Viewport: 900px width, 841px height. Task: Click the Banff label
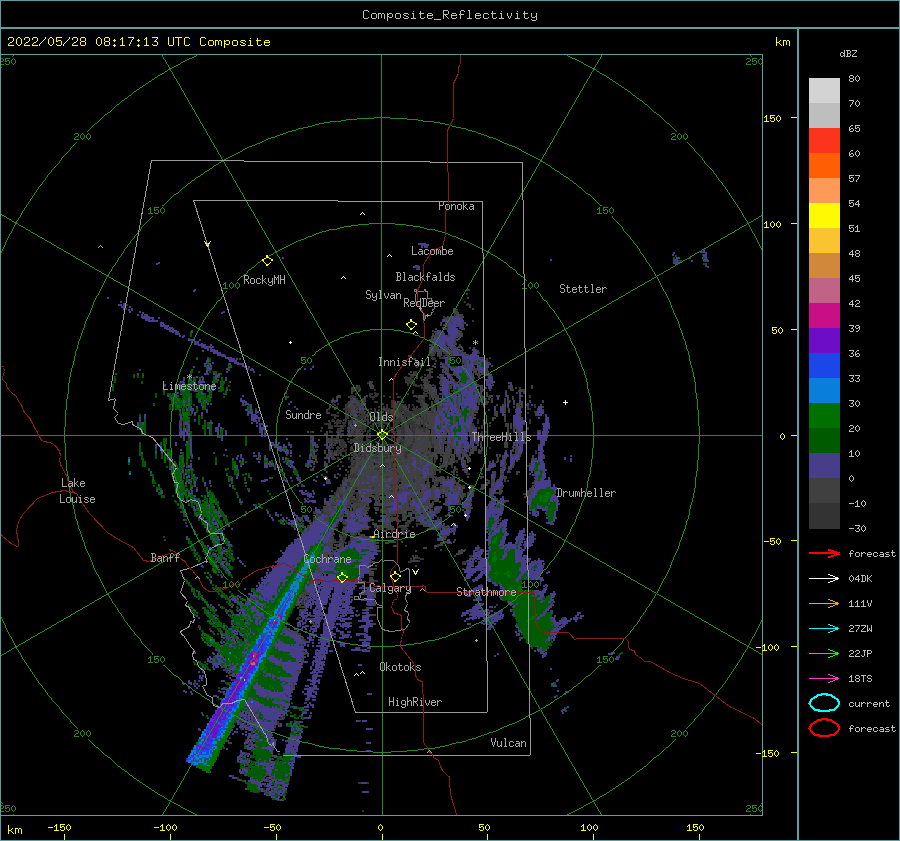[x=165, y=557]
